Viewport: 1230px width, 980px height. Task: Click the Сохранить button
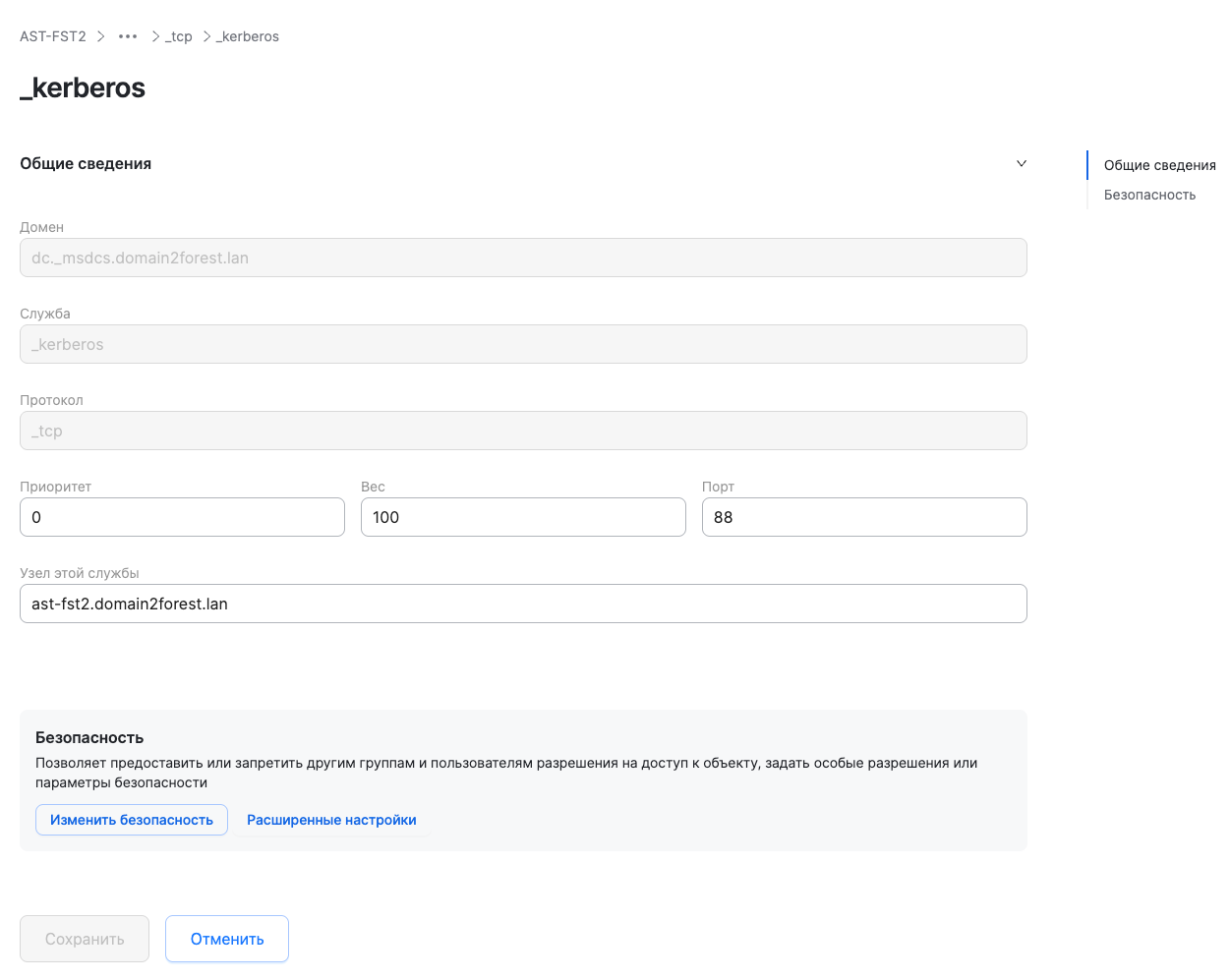tap(84, 938)
